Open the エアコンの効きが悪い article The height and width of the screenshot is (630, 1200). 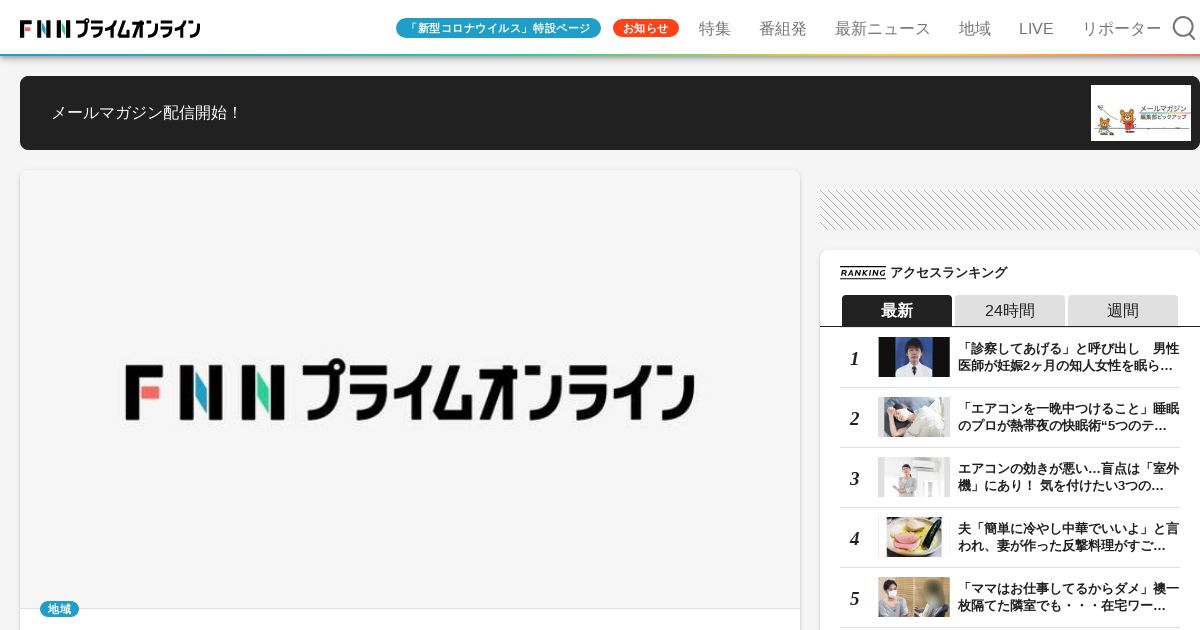(1068, 477)
